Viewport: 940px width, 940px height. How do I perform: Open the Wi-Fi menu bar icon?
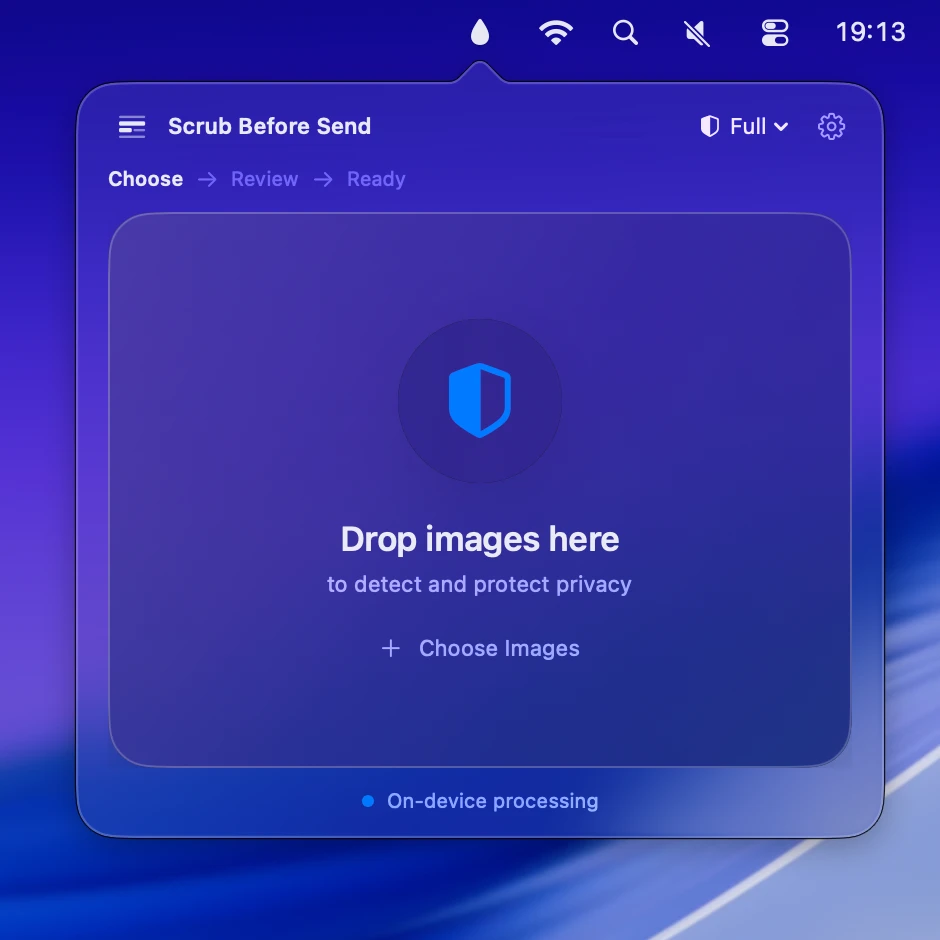(x=556, y=32)
